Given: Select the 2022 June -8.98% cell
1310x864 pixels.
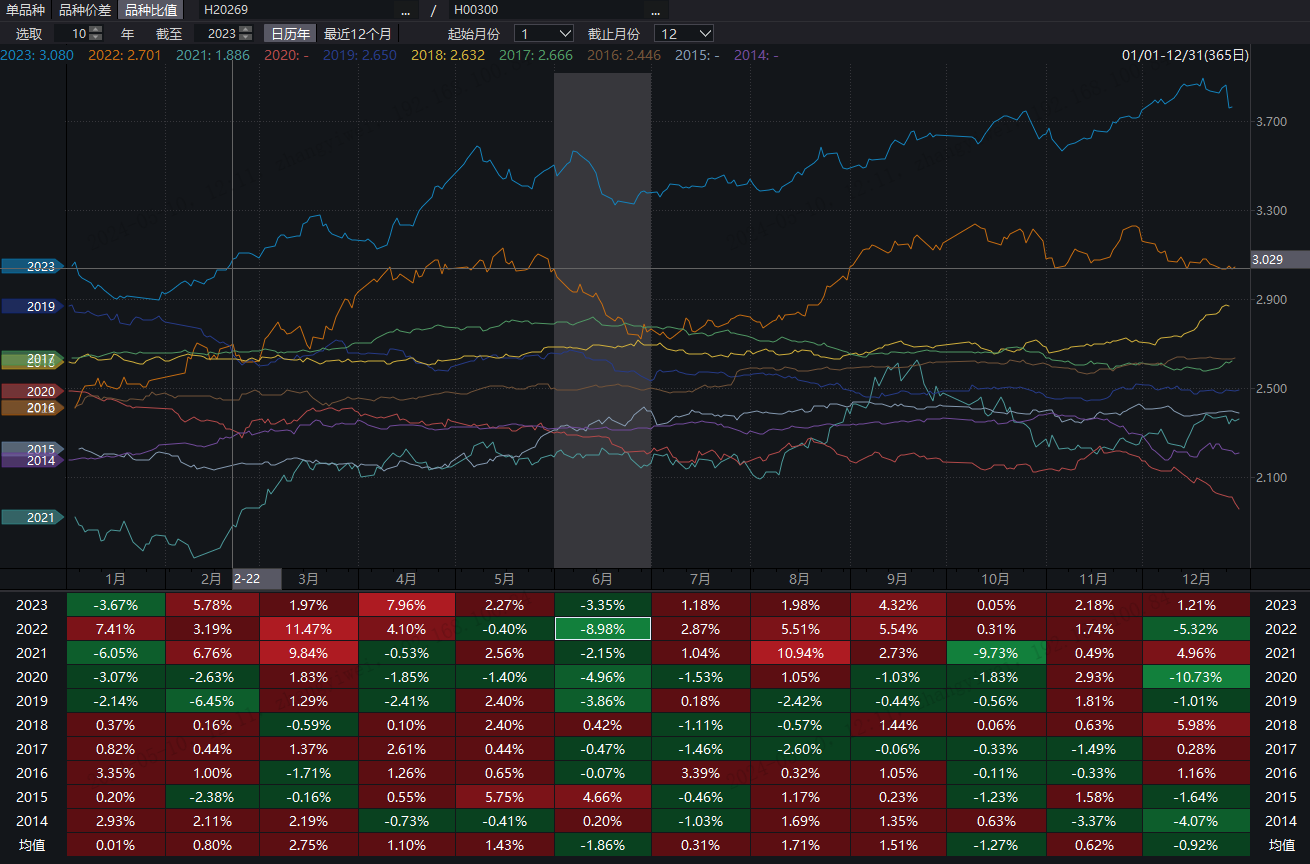Looking at the screenshot, I should (x=602, y=629).
